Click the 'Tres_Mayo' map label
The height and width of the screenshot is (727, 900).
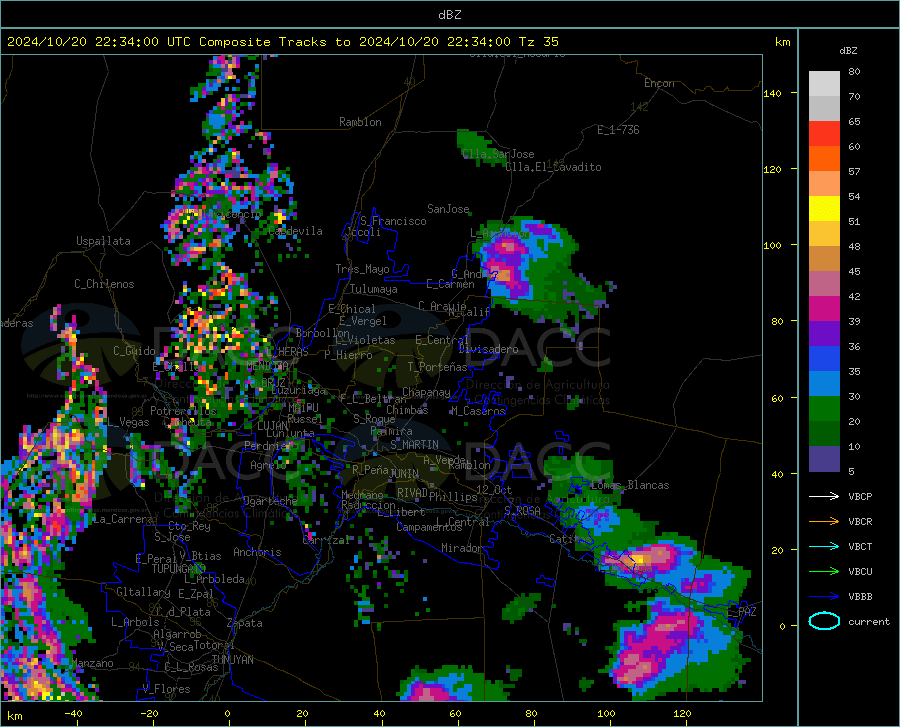point(363,269)
